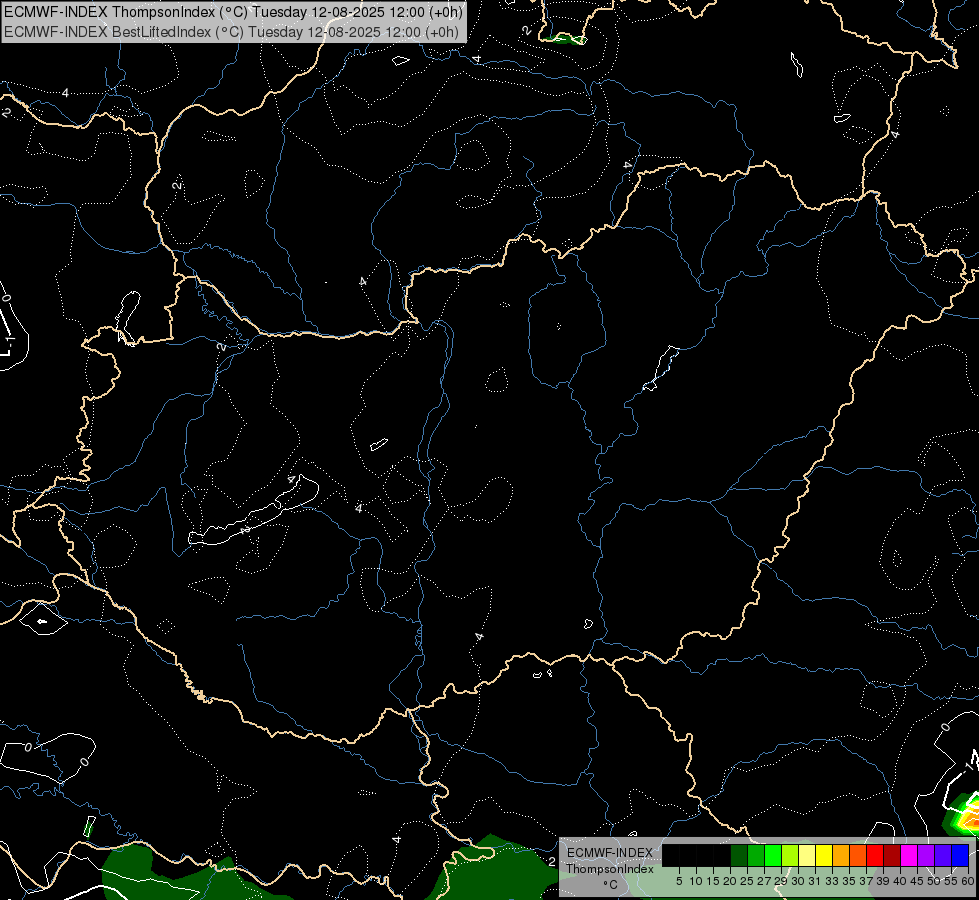Image resolution: width=979 pixels, height=900 pixels.
Task: Select the magenta 40–45 legend swatch
Action: tap(909, 855)
